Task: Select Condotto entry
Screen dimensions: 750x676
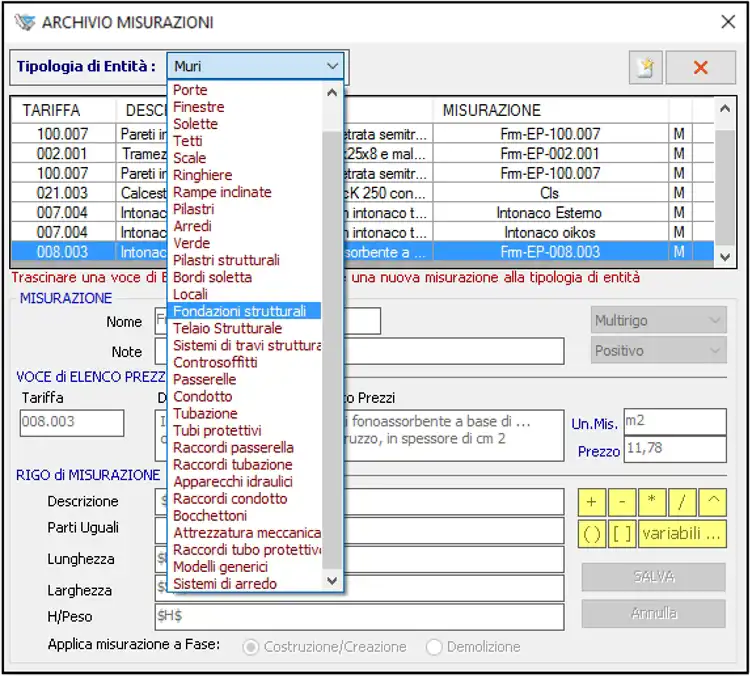Action: [245, 396]
